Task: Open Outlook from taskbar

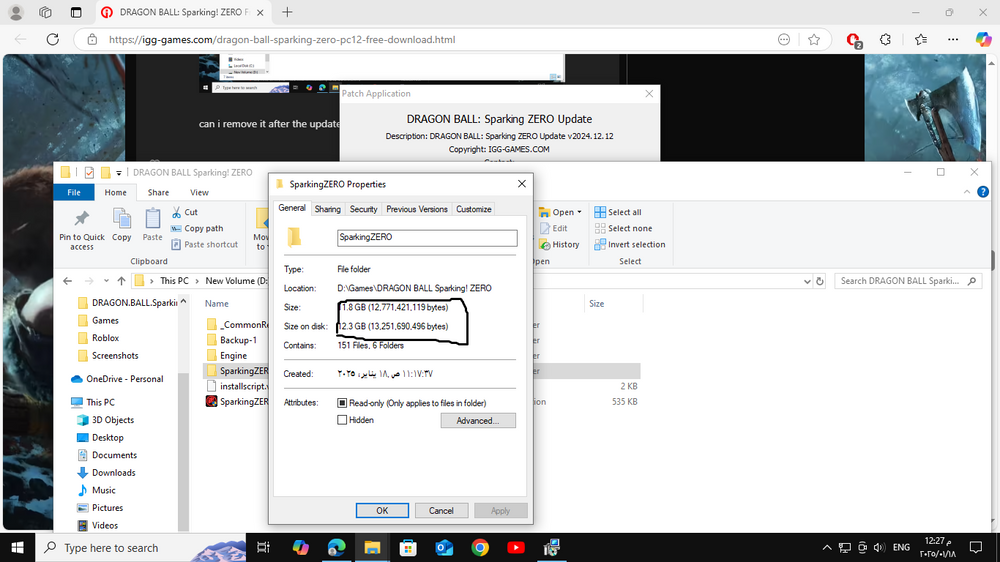Action: point(445,547)
